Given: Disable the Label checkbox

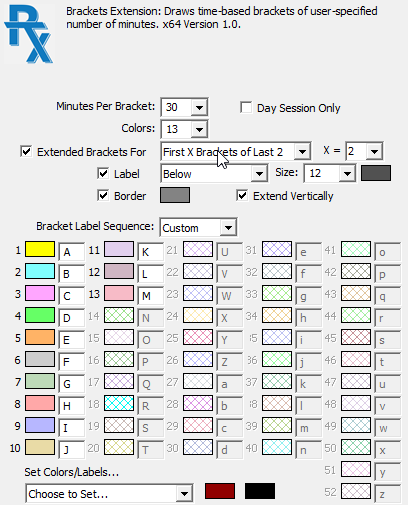Looking at the screenshot, I should point(103,174).
